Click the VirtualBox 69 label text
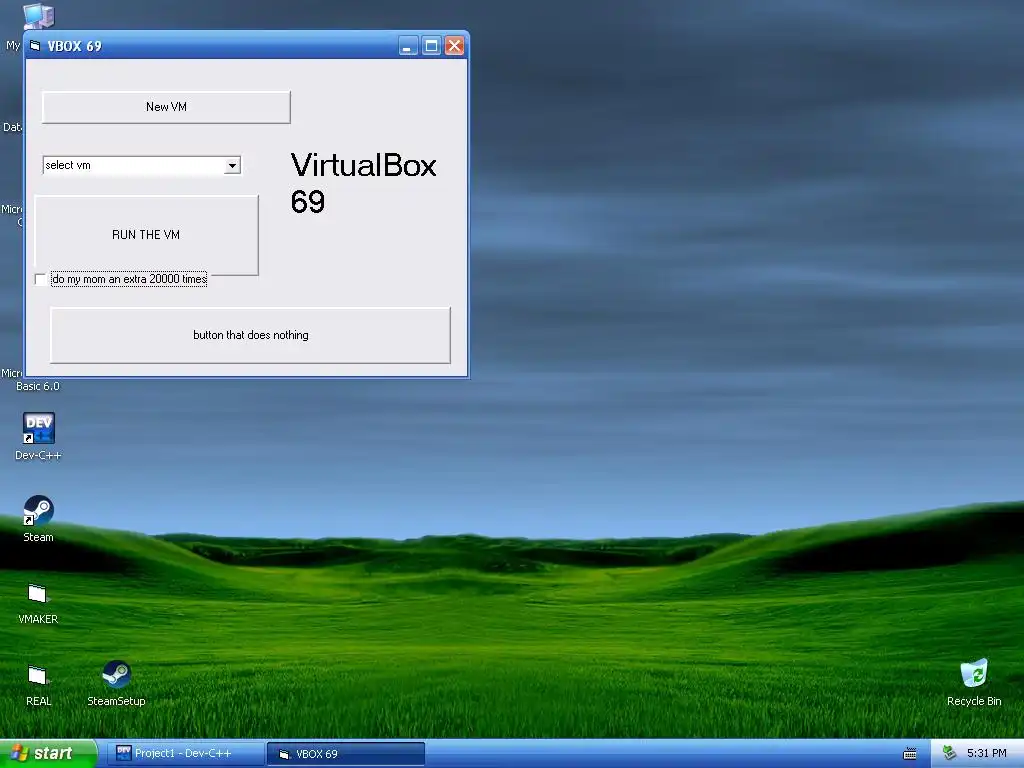The image size is (1024, 768). pyautogui.click(x=363, y=183)
